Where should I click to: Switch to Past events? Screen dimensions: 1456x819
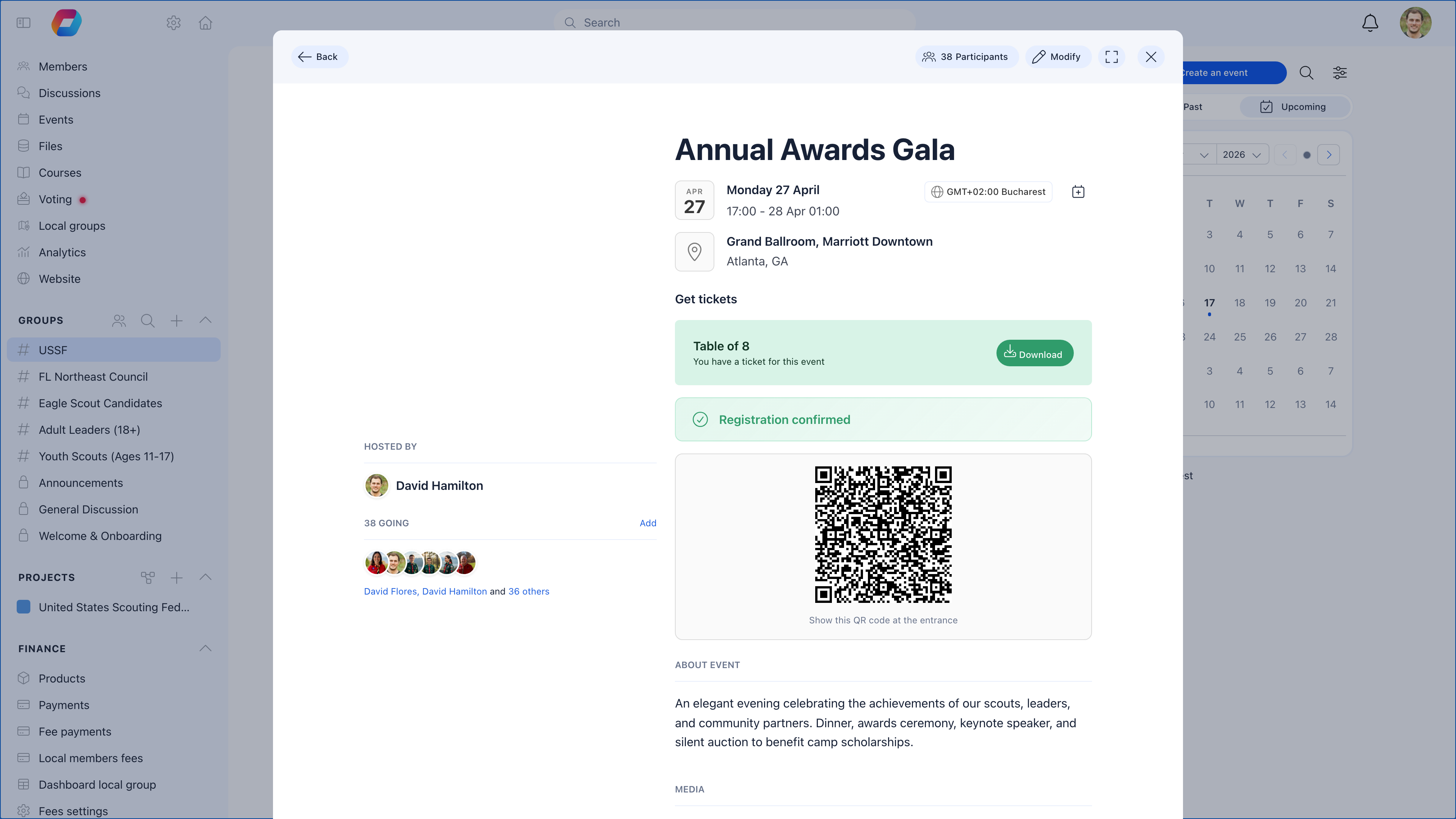1192,106
